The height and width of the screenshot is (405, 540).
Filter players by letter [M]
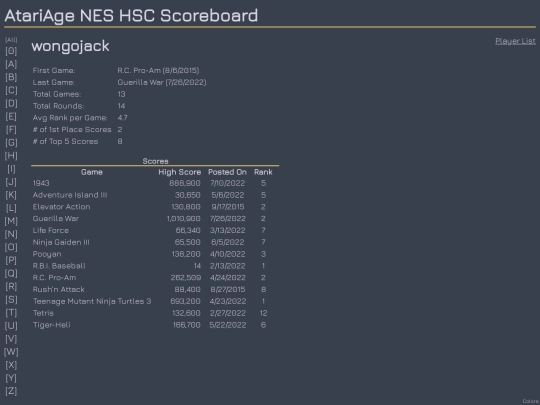pos(11,221)
